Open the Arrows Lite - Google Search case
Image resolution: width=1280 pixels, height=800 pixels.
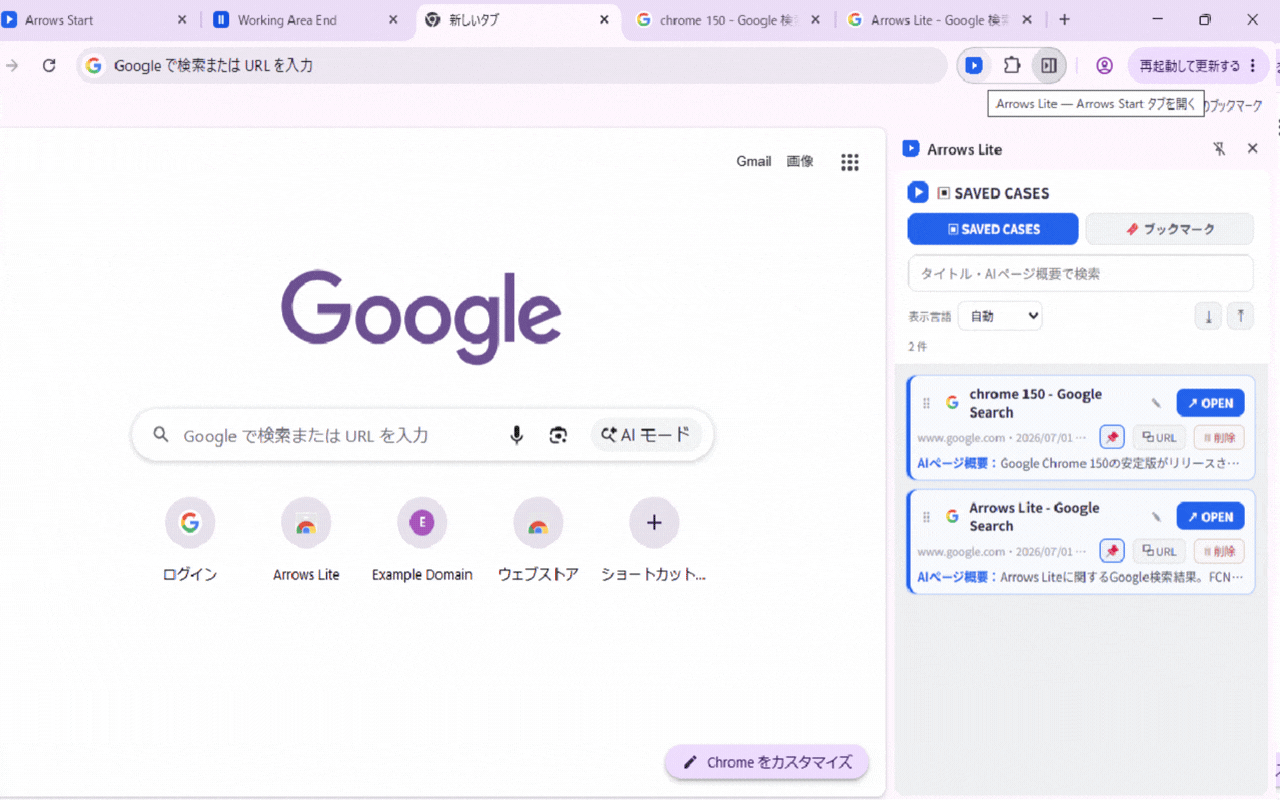1210,517
